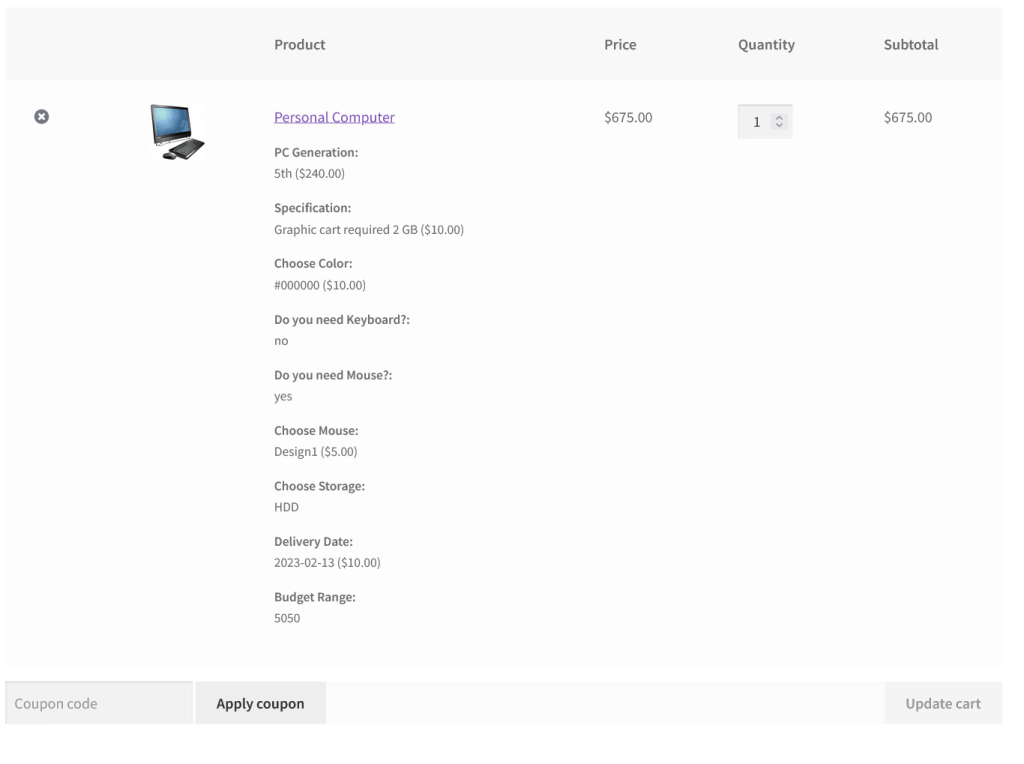Remove Personal Computer from the cart
The image size is (1024, 764).
coord(41,117)
